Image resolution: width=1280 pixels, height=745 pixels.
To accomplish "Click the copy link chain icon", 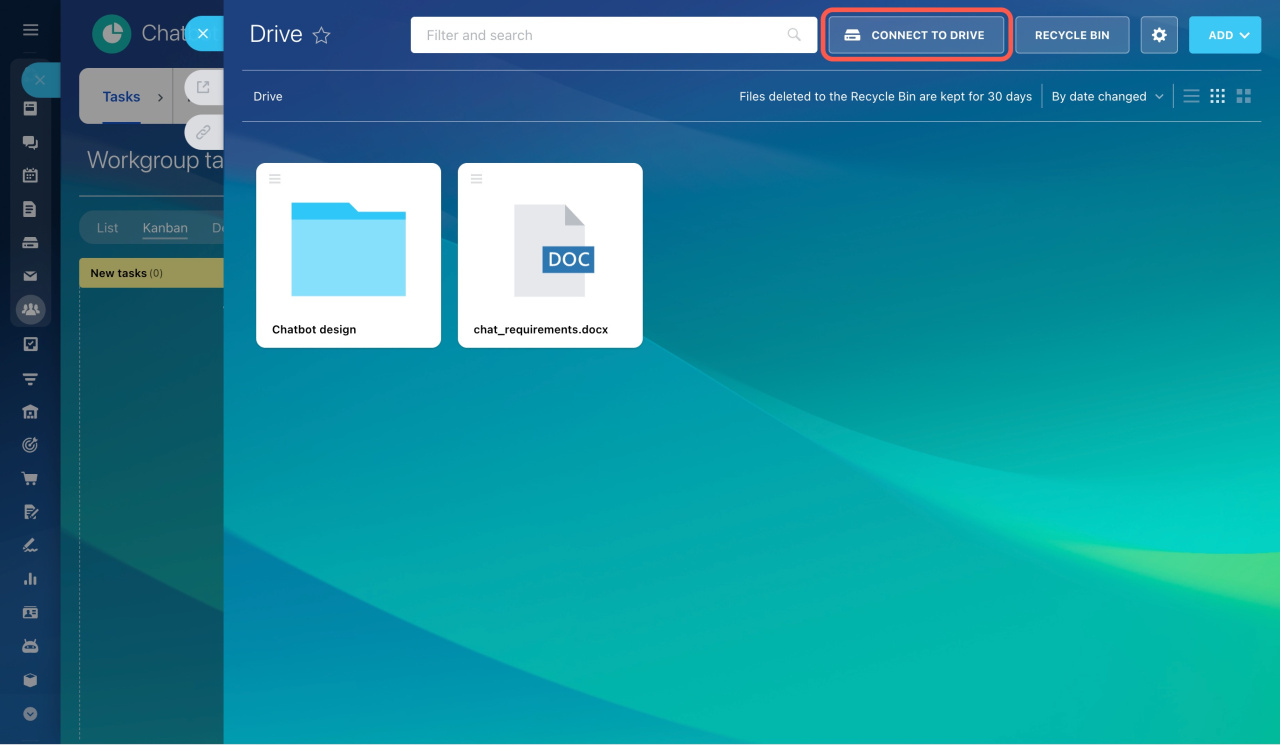I will pyautogui.click(x=203, y=132).
